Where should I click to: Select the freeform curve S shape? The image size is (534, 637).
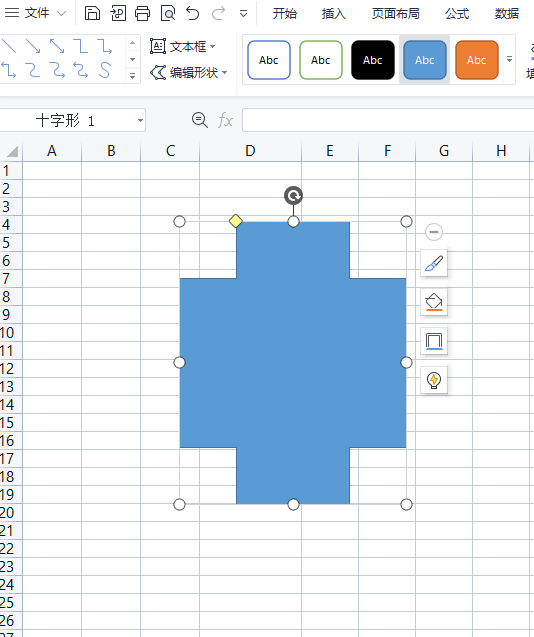coord(105,70)
